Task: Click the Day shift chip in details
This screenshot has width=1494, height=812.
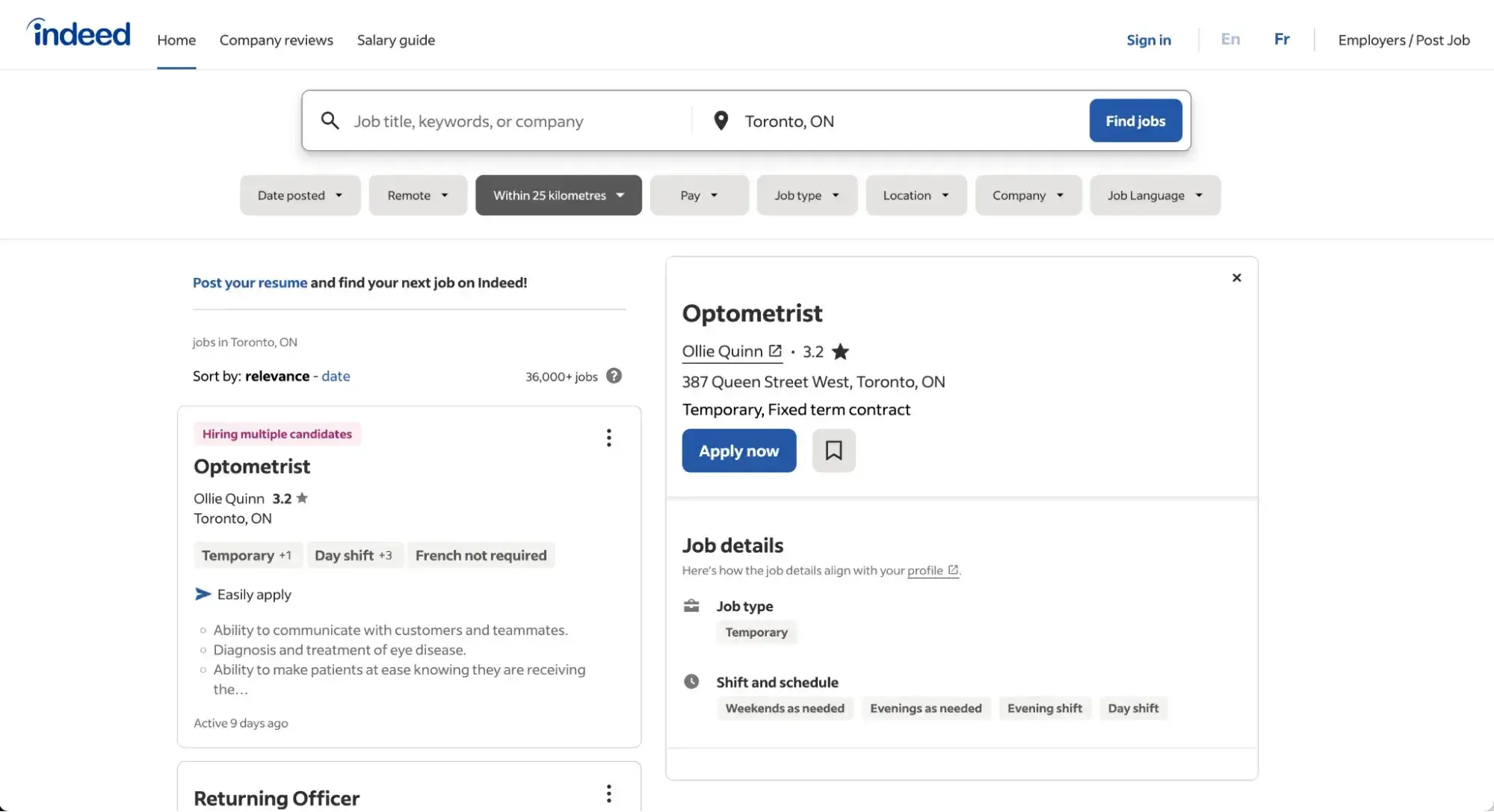Action: tap(1133, 708)
